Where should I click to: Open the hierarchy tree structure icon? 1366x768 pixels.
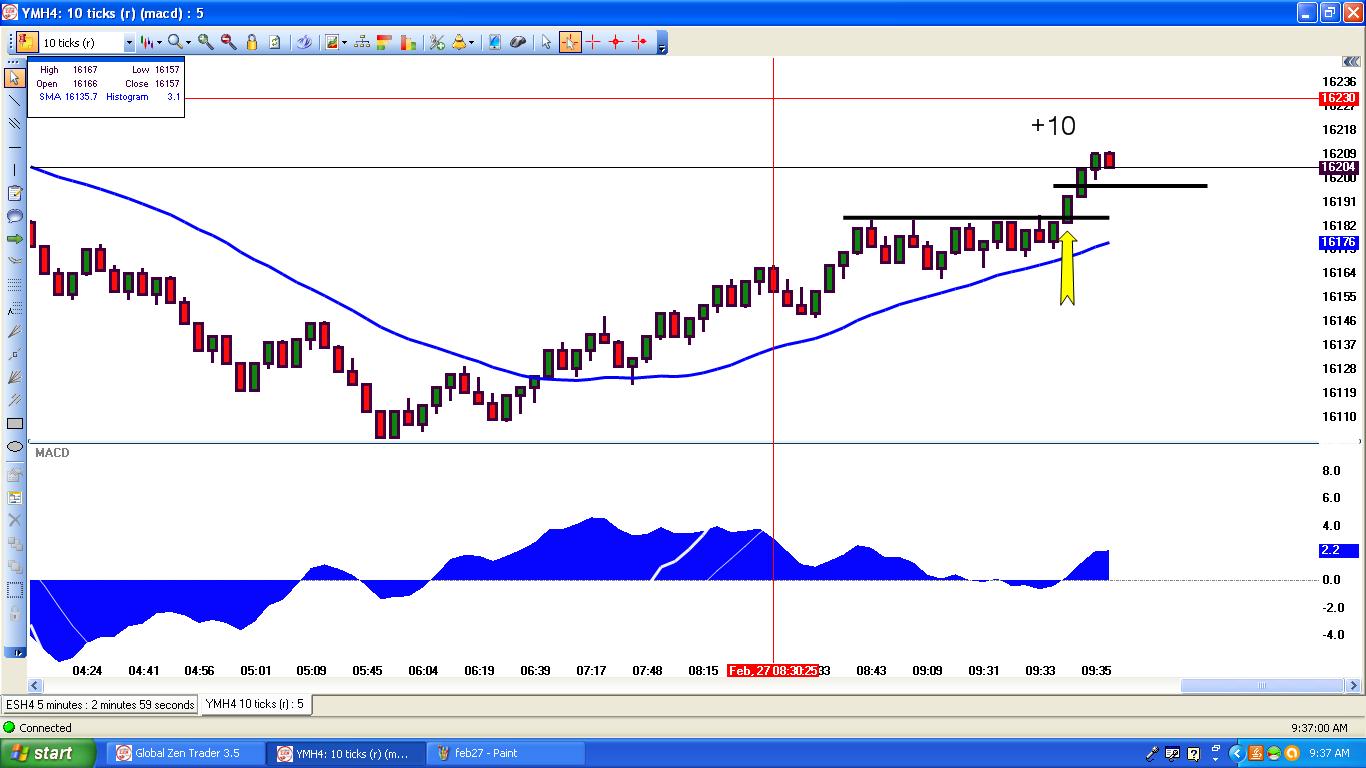(x=362, y=42)
